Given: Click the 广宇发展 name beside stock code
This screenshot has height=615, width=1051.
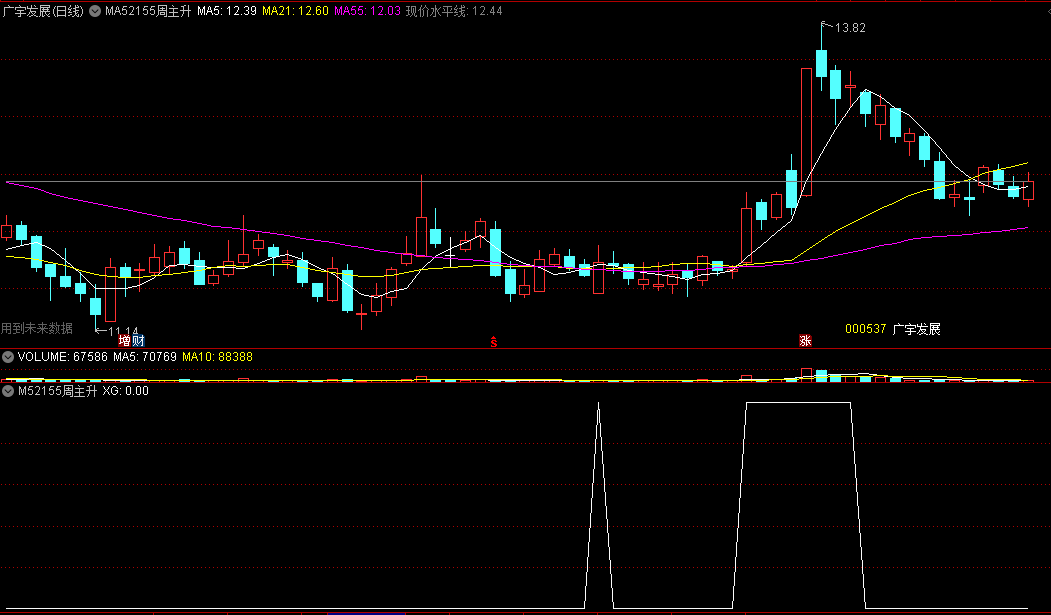Looking at the screenshot, I should coord(916,329).
